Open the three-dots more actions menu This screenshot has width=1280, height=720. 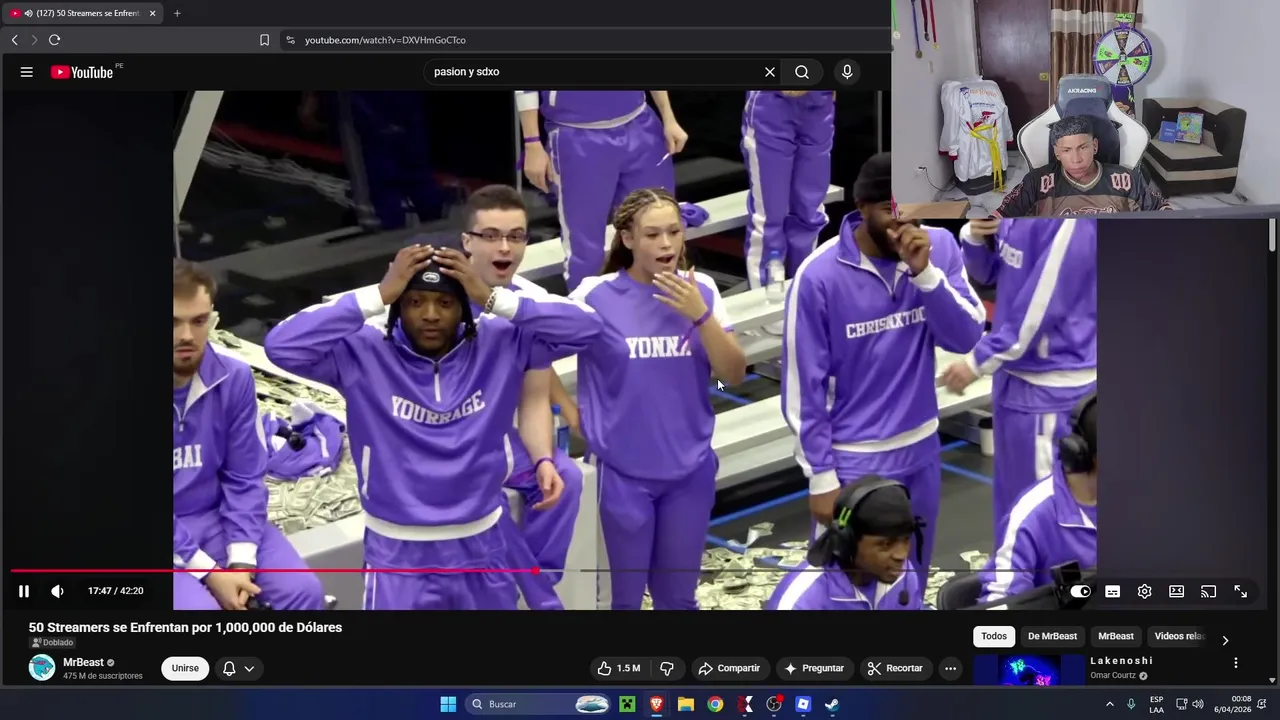click(x=950, y=668)
